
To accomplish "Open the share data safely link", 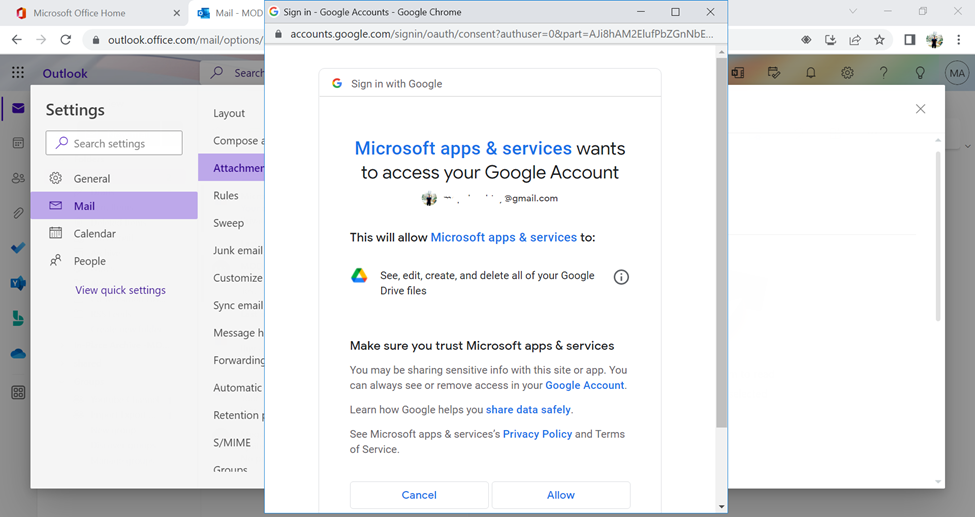I will [x=528, y=409].
